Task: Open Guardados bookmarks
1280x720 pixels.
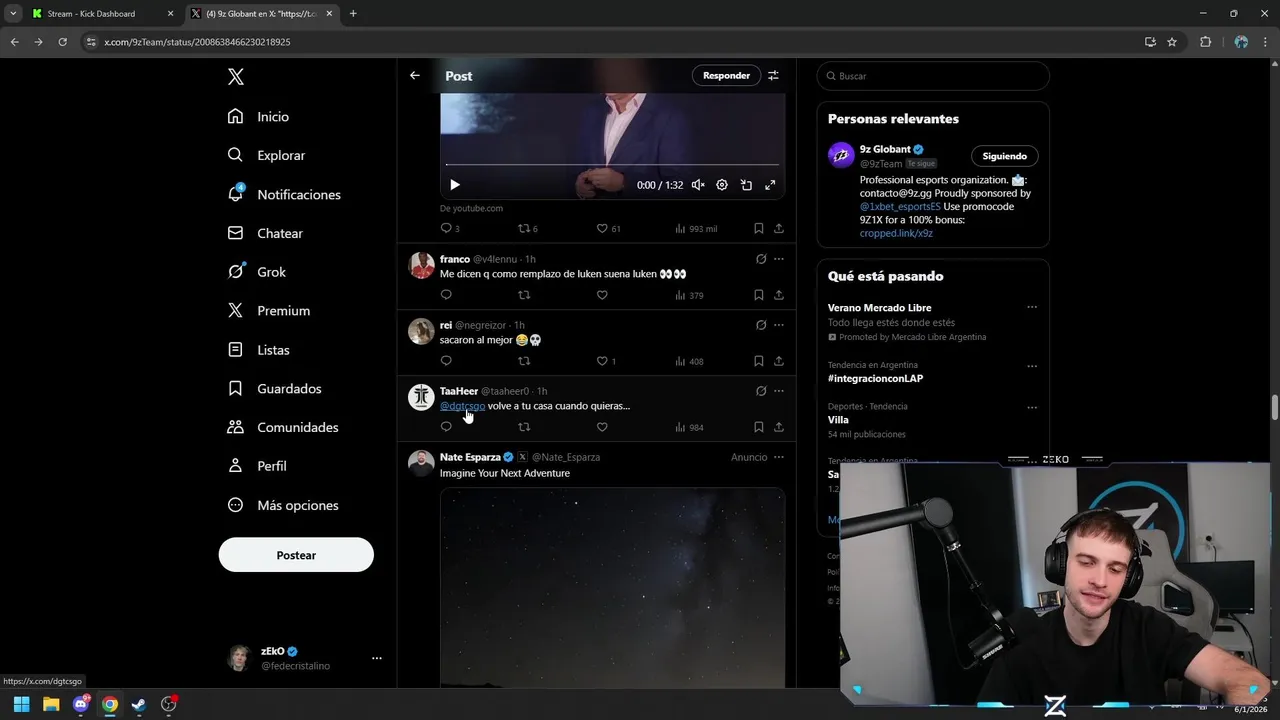Action: [x=274, y=388]
